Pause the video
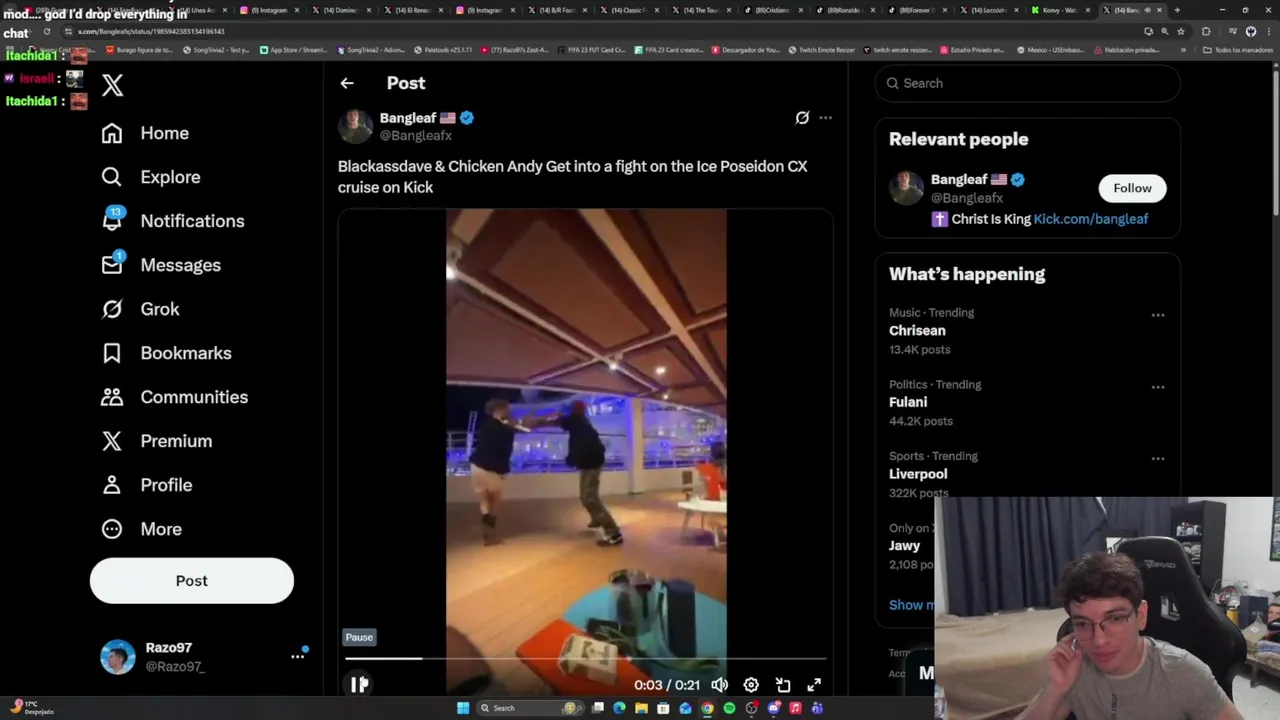 [x=358, y=685]
